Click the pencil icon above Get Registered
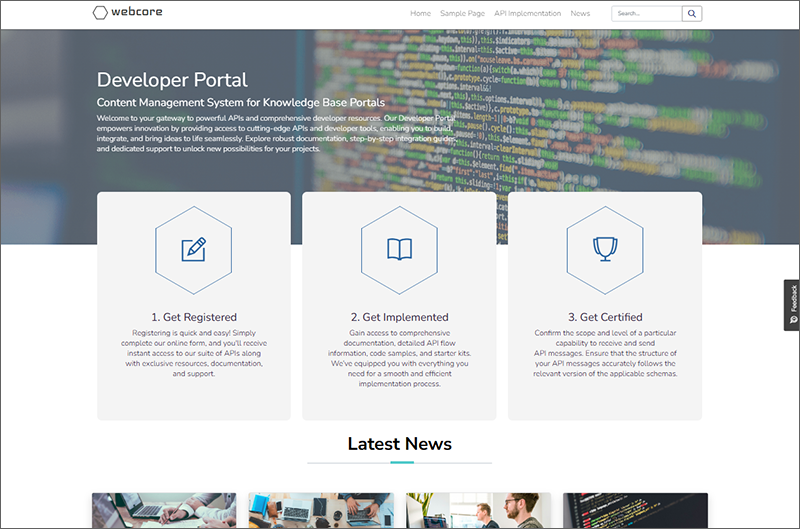Image resolution: width=800 pixels, height=529 pixels. pyautogui.click(x=193, y=249)
